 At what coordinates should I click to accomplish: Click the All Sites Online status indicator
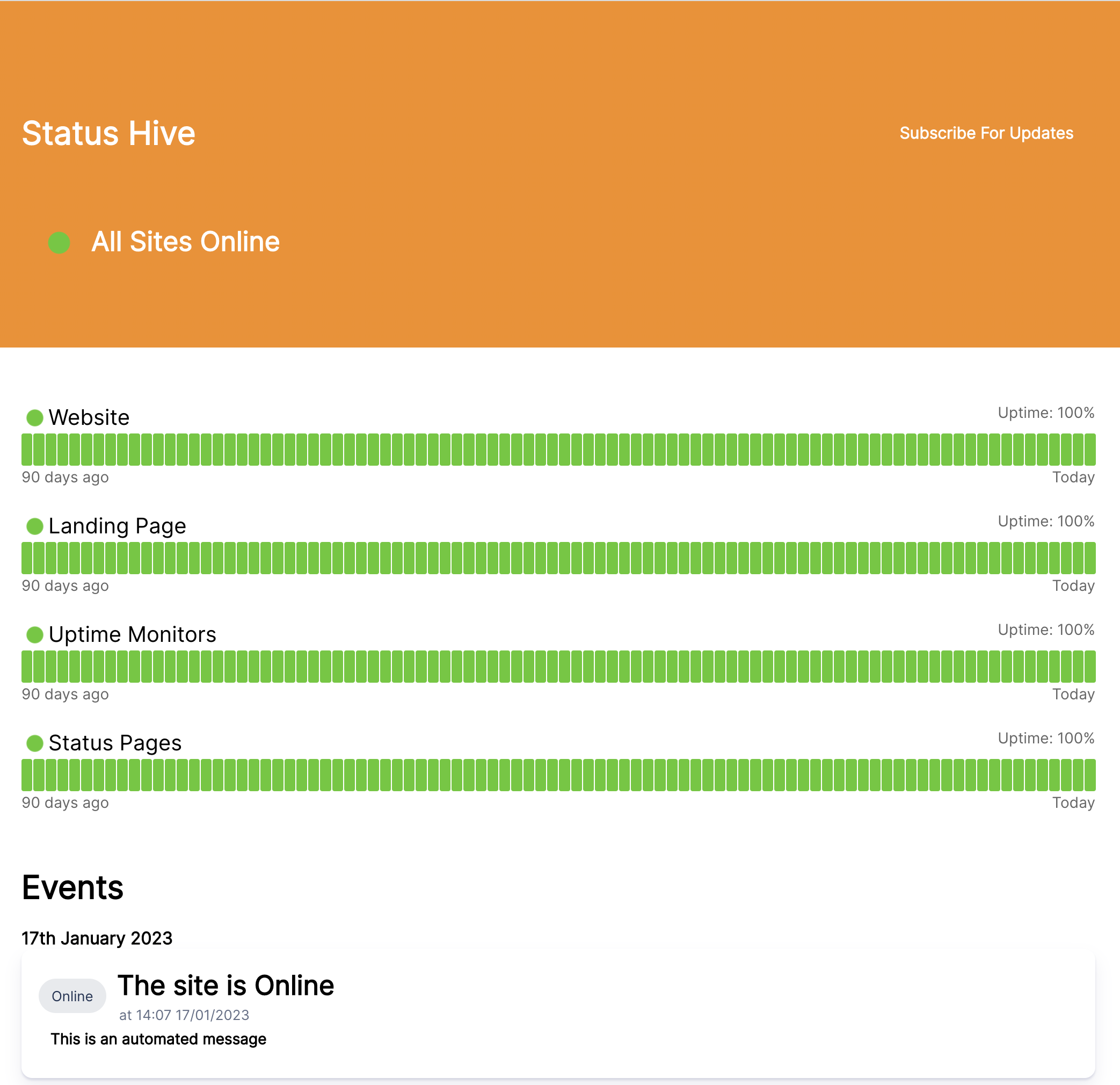(x=186, y=242)
